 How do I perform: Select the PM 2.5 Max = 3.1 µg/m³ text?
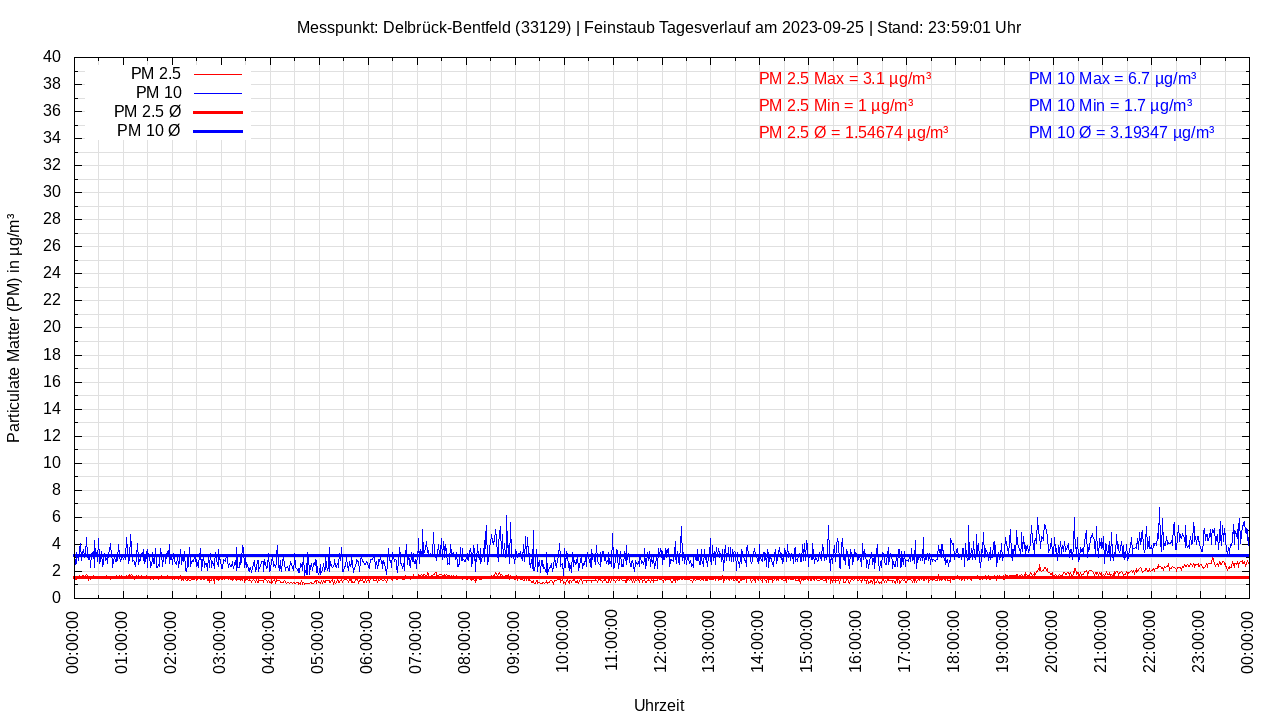[845, 78]
